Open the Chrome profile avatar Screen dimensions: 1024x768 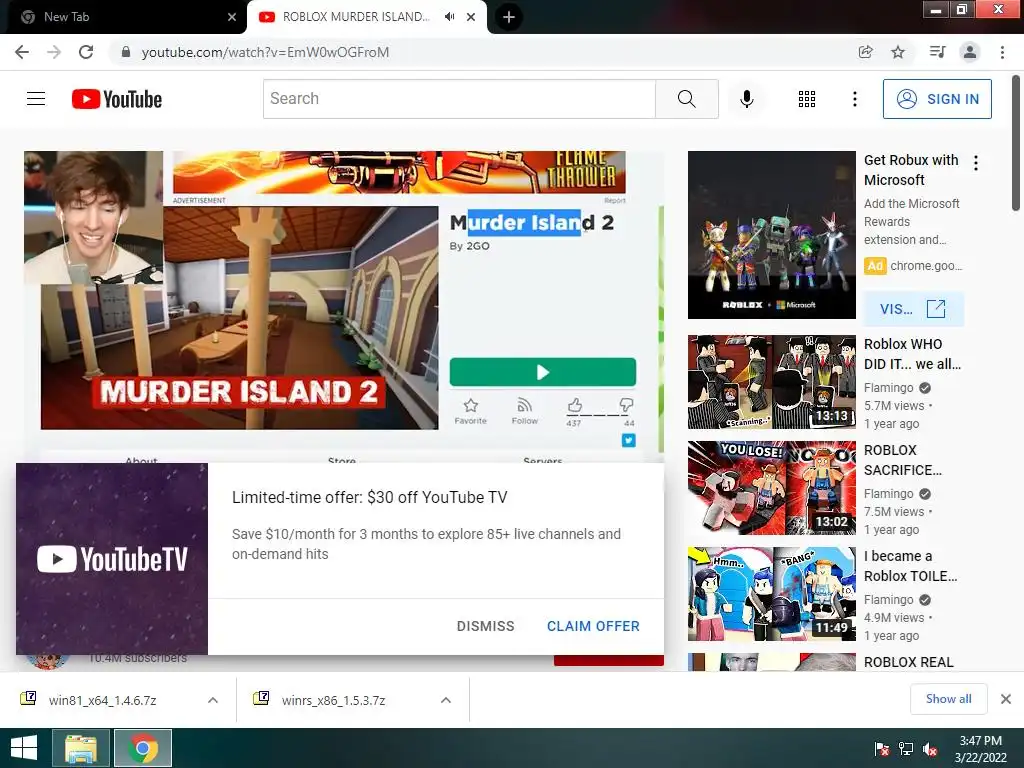tap(970, 52)
